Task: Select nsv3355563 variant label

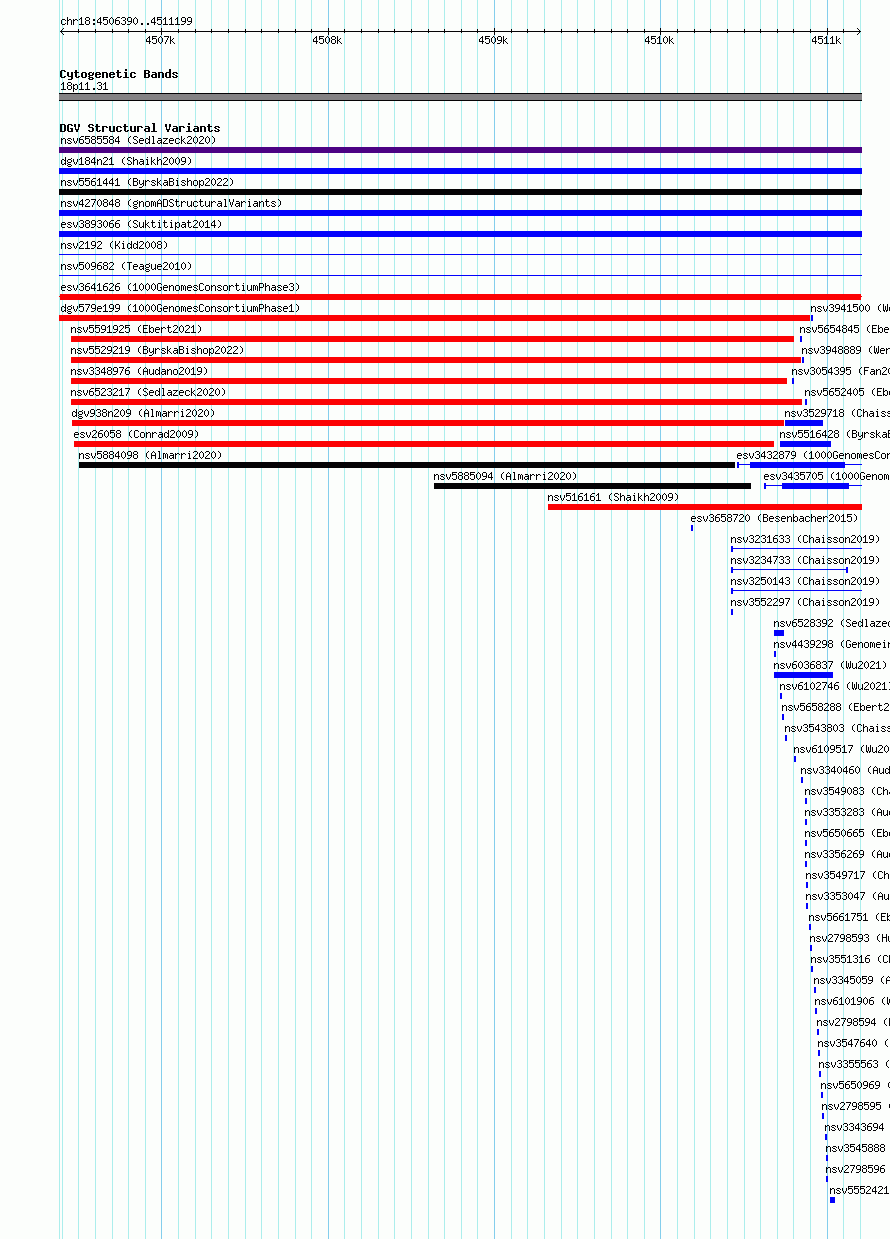Action: click(854, 1064)
